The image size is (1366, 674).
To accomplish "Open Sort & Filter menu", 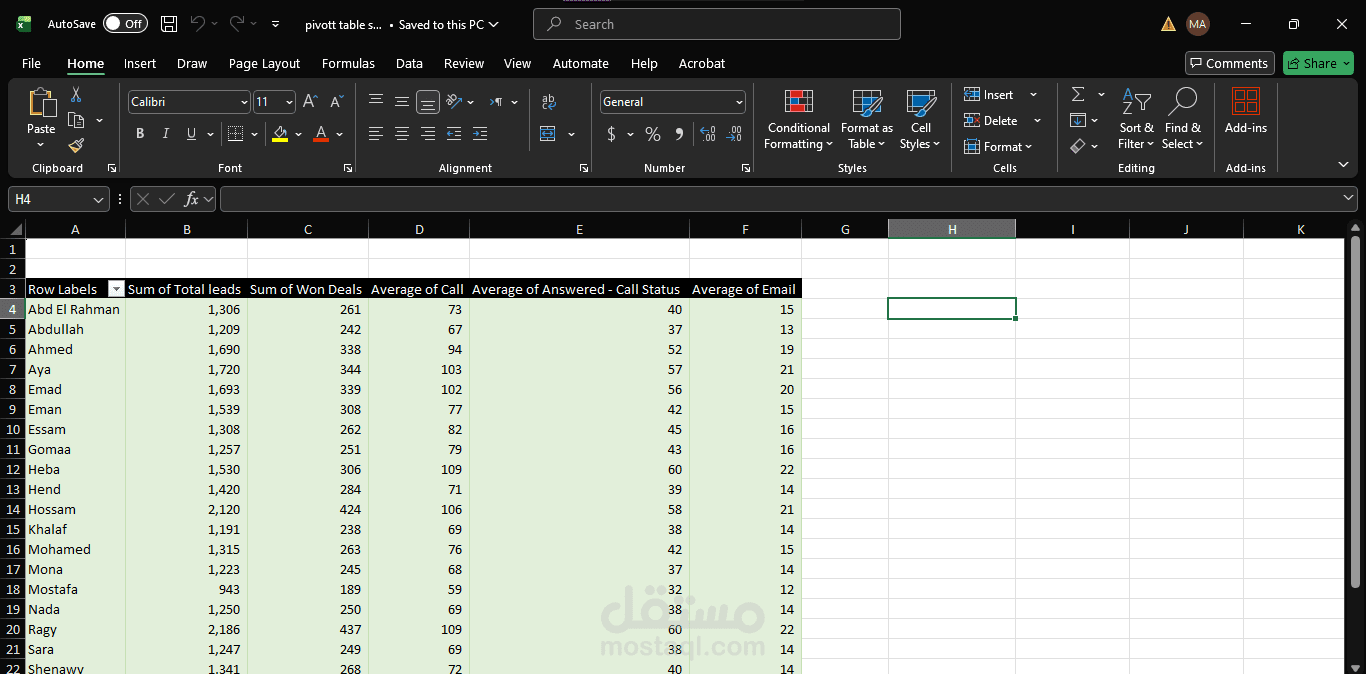I will click(x=1136, y=119).
